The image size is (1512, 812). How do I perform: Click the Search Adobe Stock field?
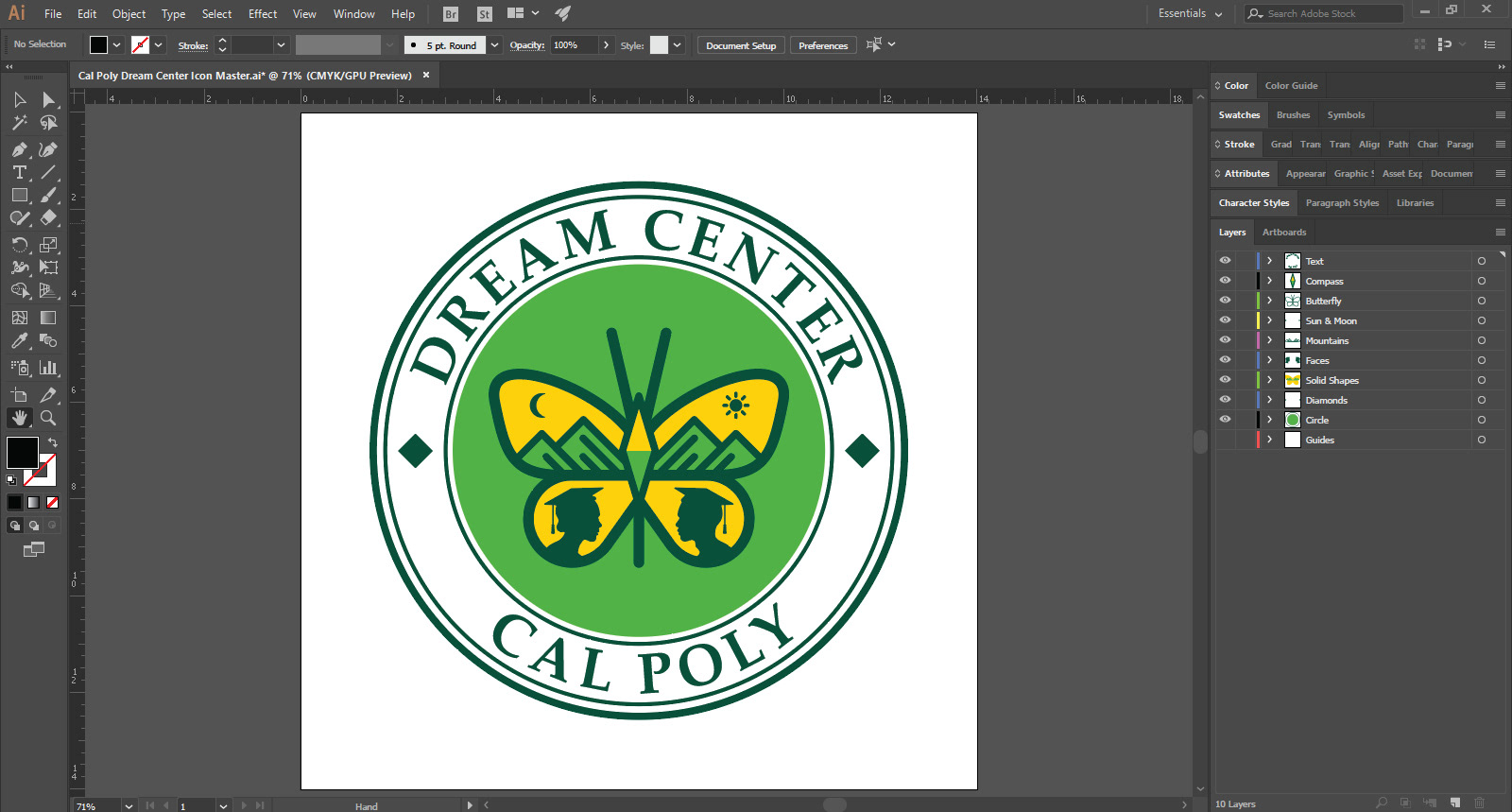[1323, 13]
